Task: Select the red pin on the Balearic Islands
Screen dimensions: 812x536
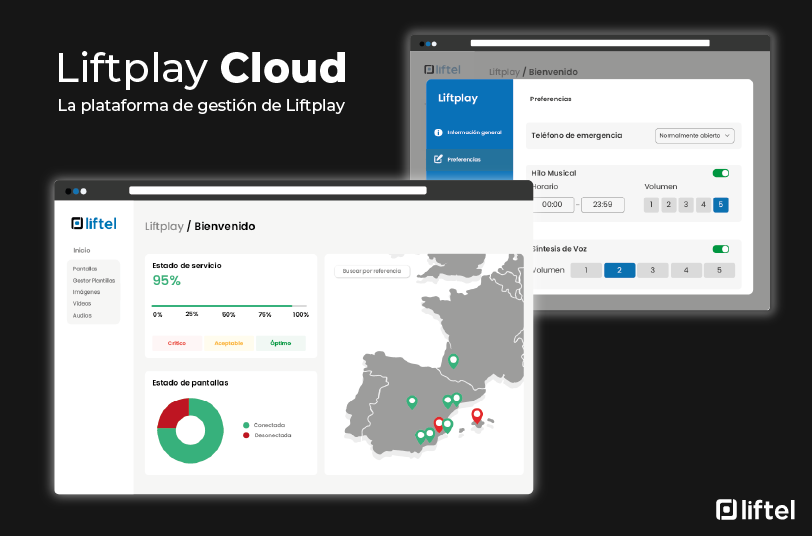Action: click(477, 415)
